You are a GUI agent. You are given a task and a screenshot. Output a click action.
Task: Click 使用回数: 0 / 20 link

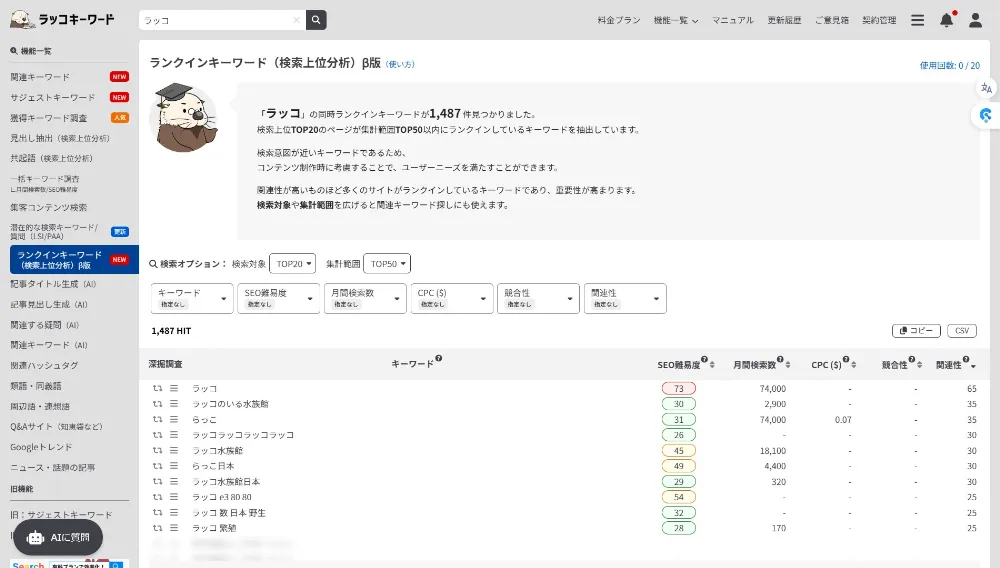tap(950, 65)
